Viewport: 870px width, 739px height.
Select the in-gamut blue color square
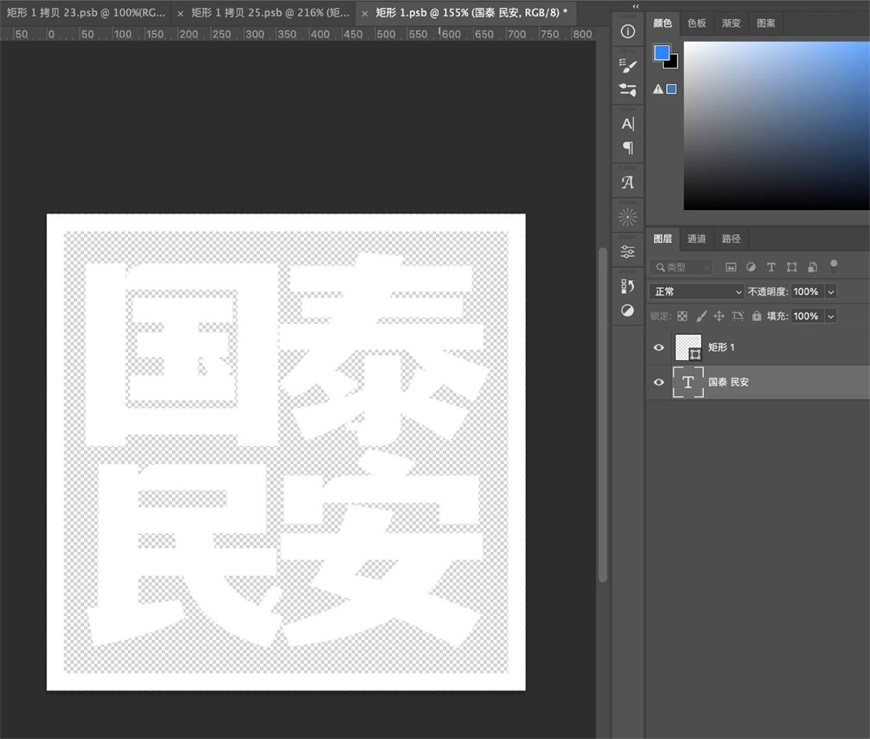click(x=671, y=89)
